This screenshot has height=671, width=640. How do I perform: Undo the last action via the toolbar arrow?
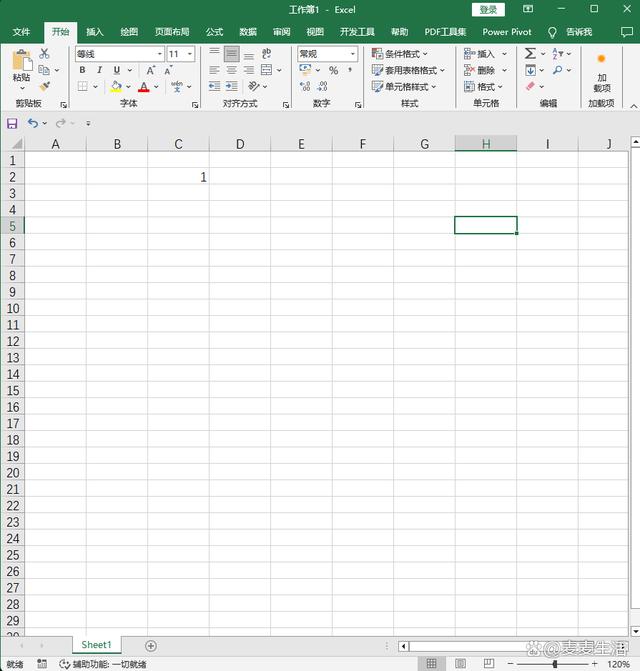click(x=33, y=123)
